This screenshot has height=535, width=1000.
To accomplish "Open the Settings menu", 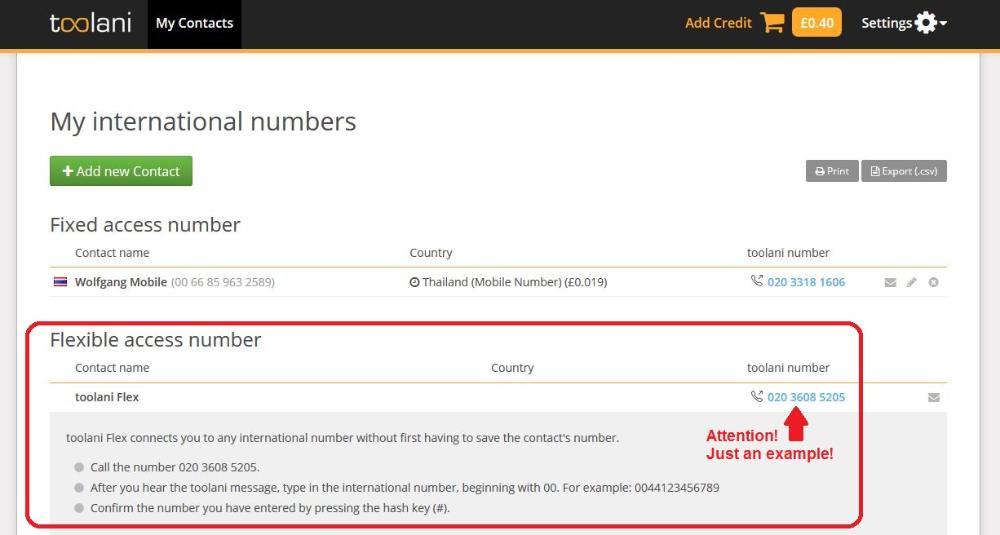I will [x=904, y=23].
